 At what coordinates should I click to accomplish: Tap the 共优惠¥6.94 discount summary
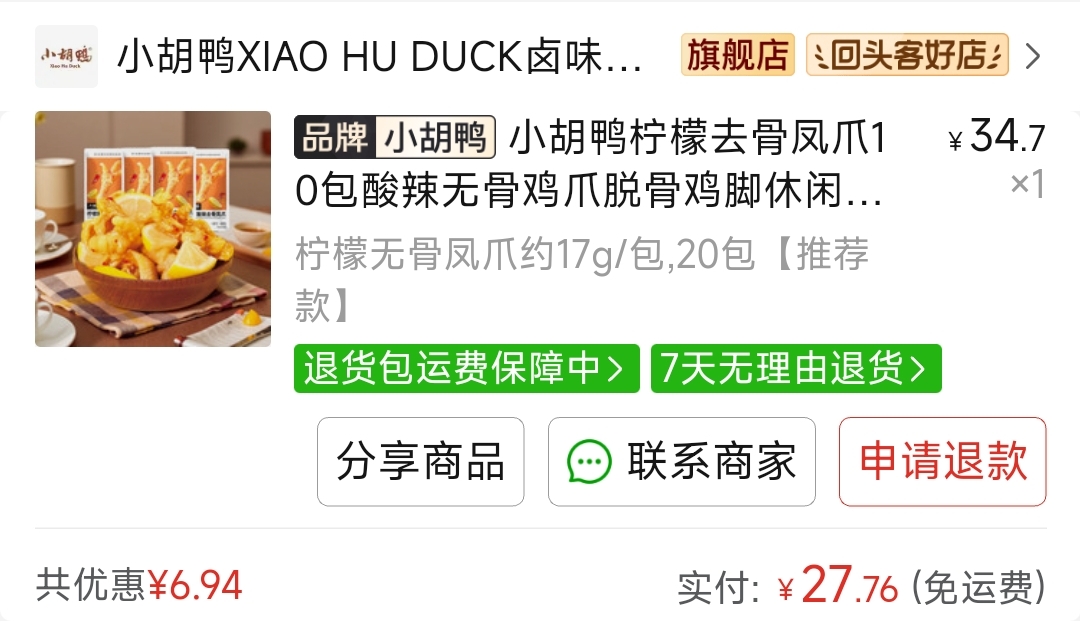(x=139, y=586)
